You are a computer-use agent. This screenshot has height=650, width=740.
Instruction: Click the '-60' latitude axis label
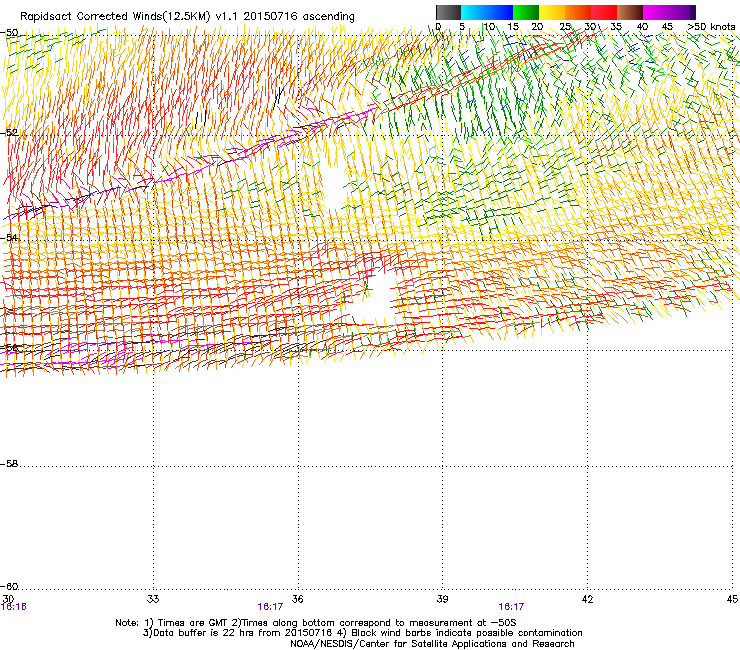(9, 587)
